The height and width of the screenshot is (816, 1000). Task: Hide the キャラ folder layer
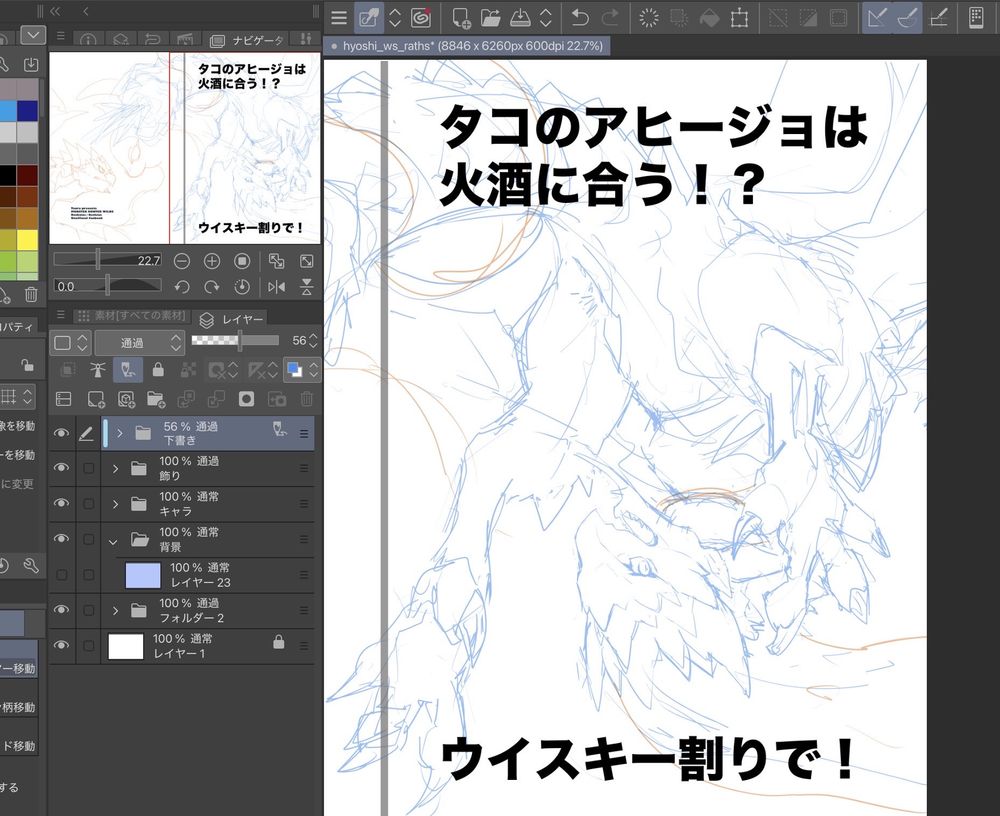tap(61, 503)
